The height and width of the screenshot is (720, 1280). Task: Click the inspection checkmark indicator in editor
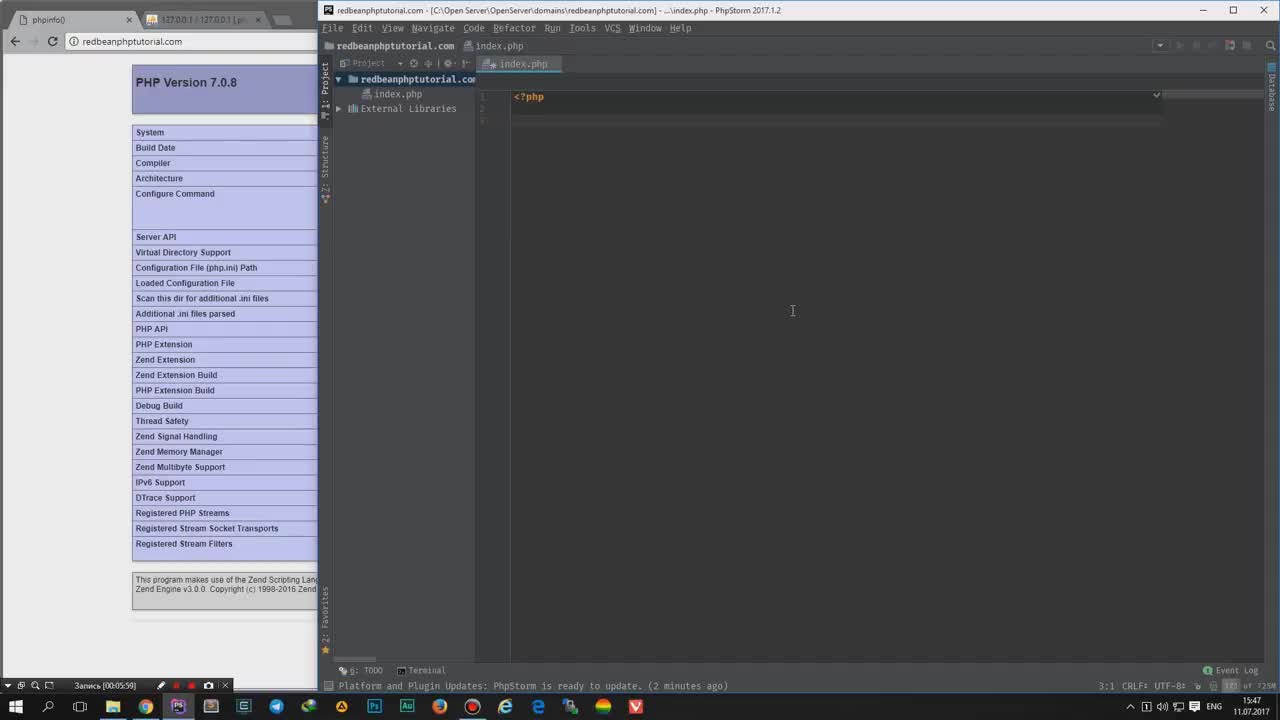[1156, 95]
